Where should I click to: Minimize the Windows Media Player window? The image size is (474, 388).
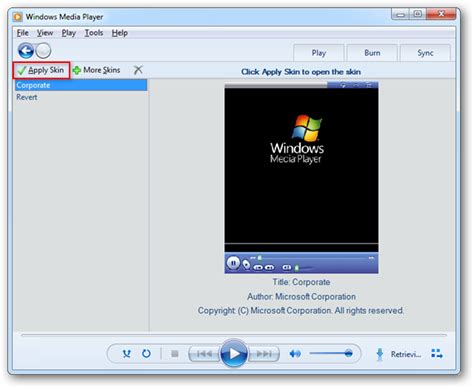point(401,14)
